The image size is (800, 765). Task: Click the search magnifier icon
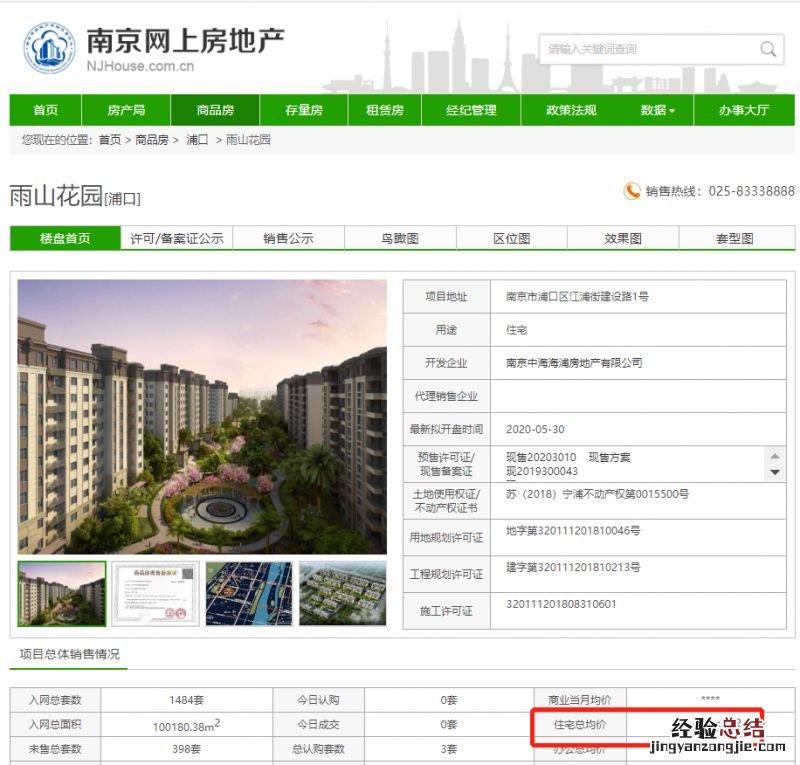pyautogui.click(x=768, y=49)
